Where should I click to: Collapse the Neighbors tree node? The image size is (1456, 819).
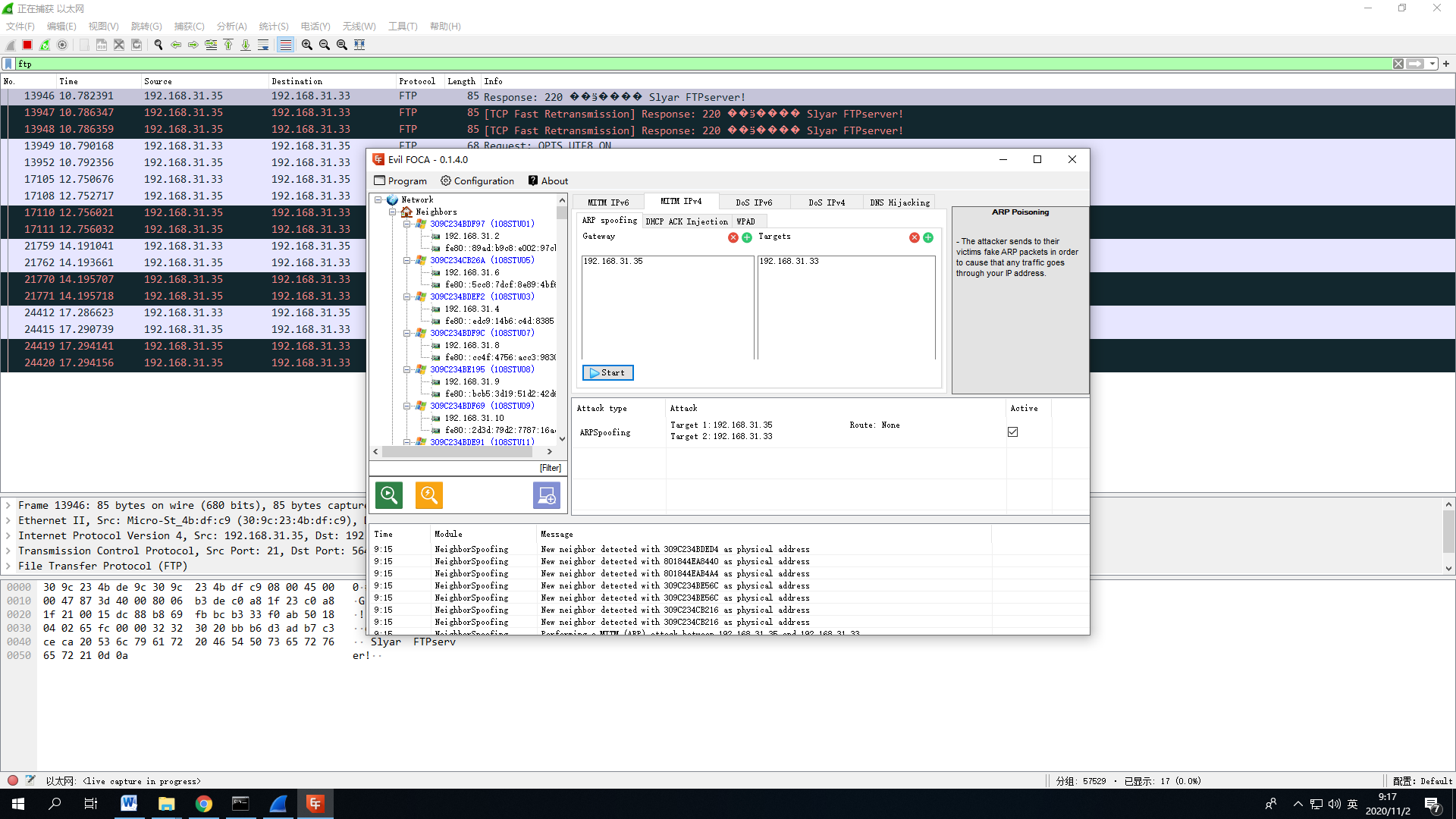(393, 212)
